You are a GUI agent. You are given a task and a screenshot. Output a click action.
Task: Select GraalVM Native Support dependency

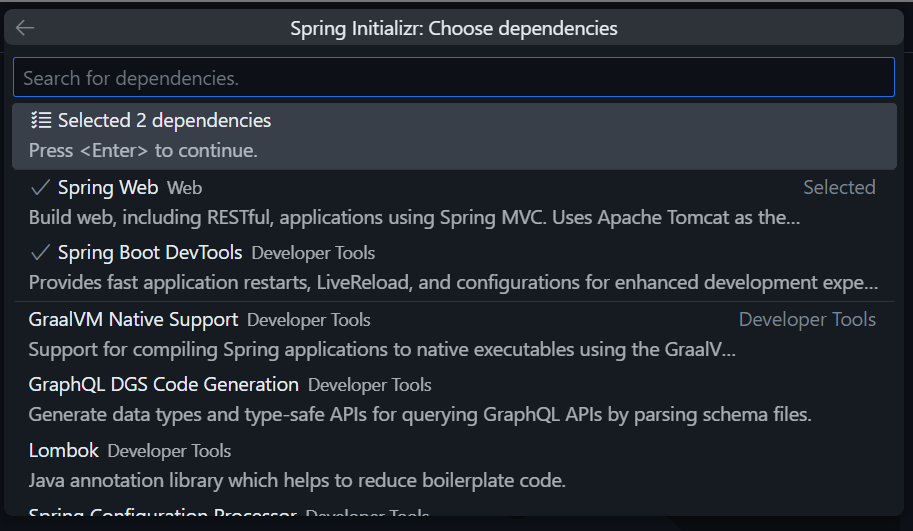tap(454, 335)
